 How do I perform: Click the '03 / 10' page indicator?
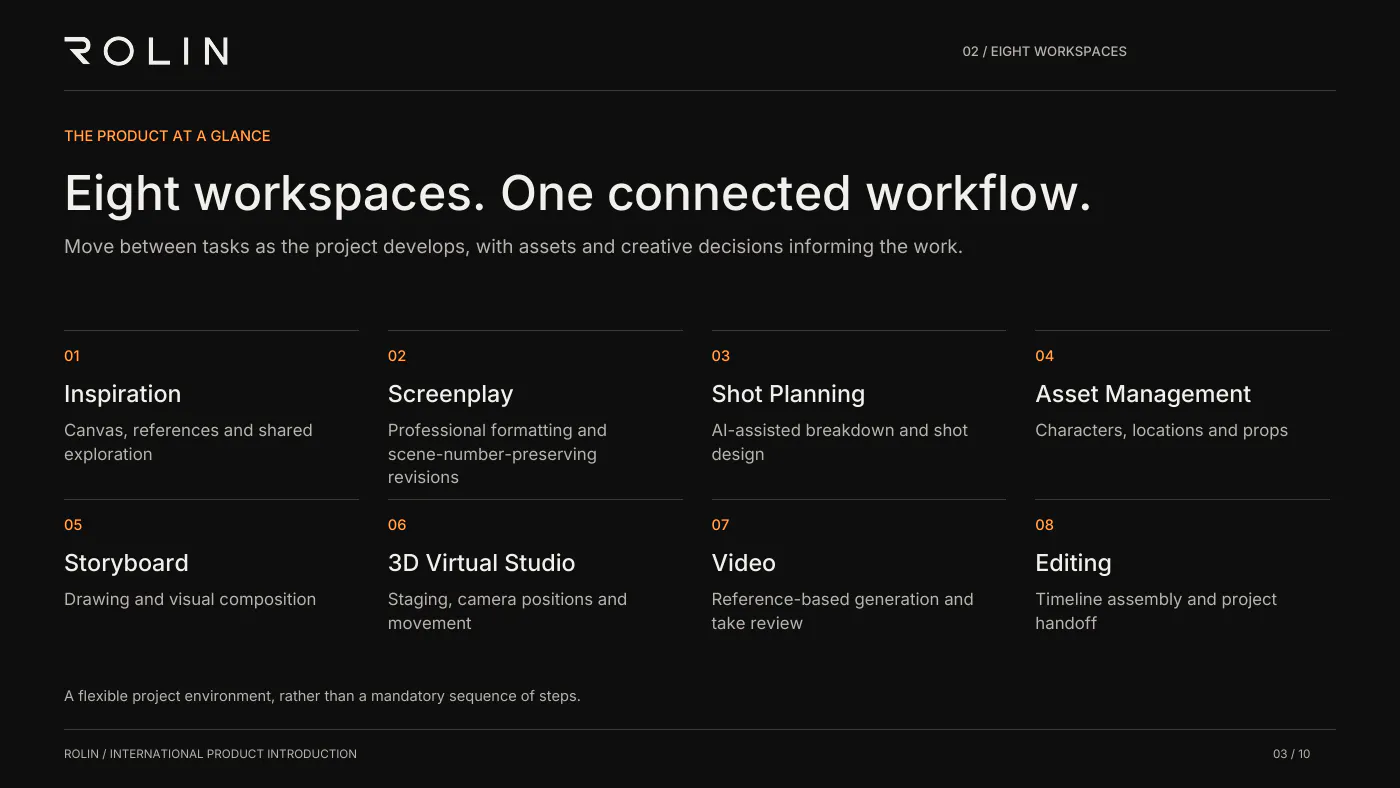1291,754
